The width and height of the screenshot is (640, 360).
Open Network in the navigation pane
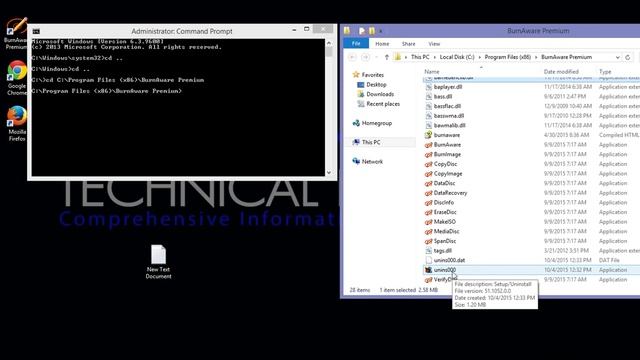click(367, 162)
